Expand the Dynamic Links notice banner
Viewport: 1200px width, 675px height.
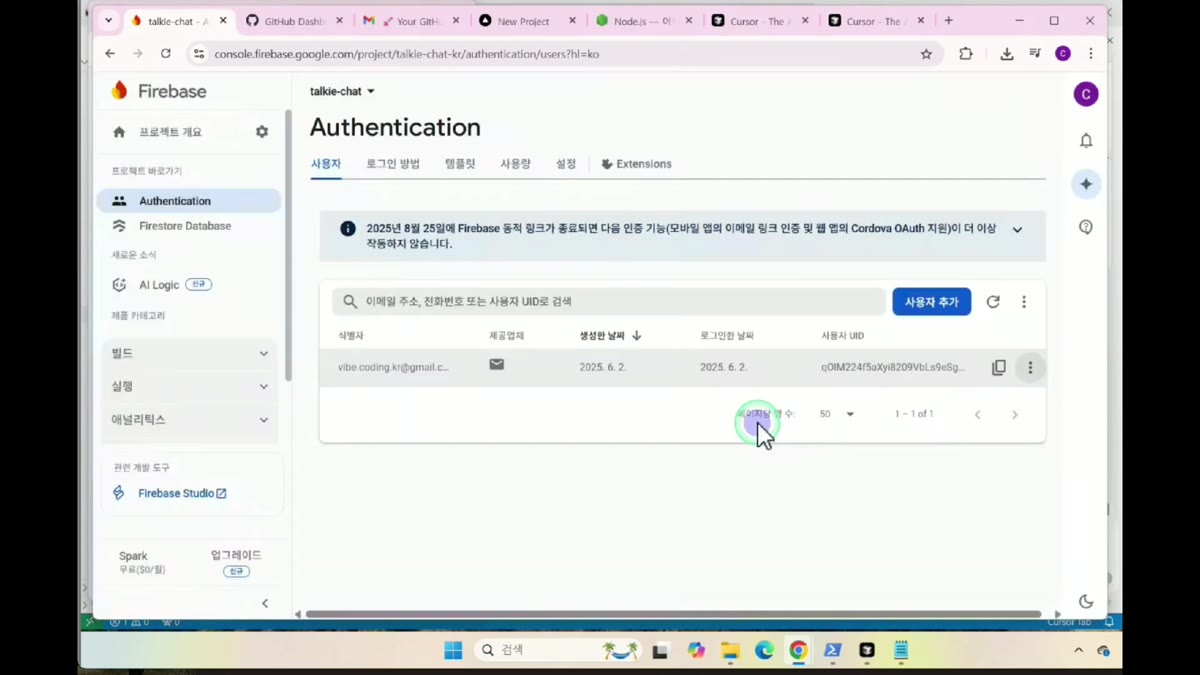coord(1017,230)
